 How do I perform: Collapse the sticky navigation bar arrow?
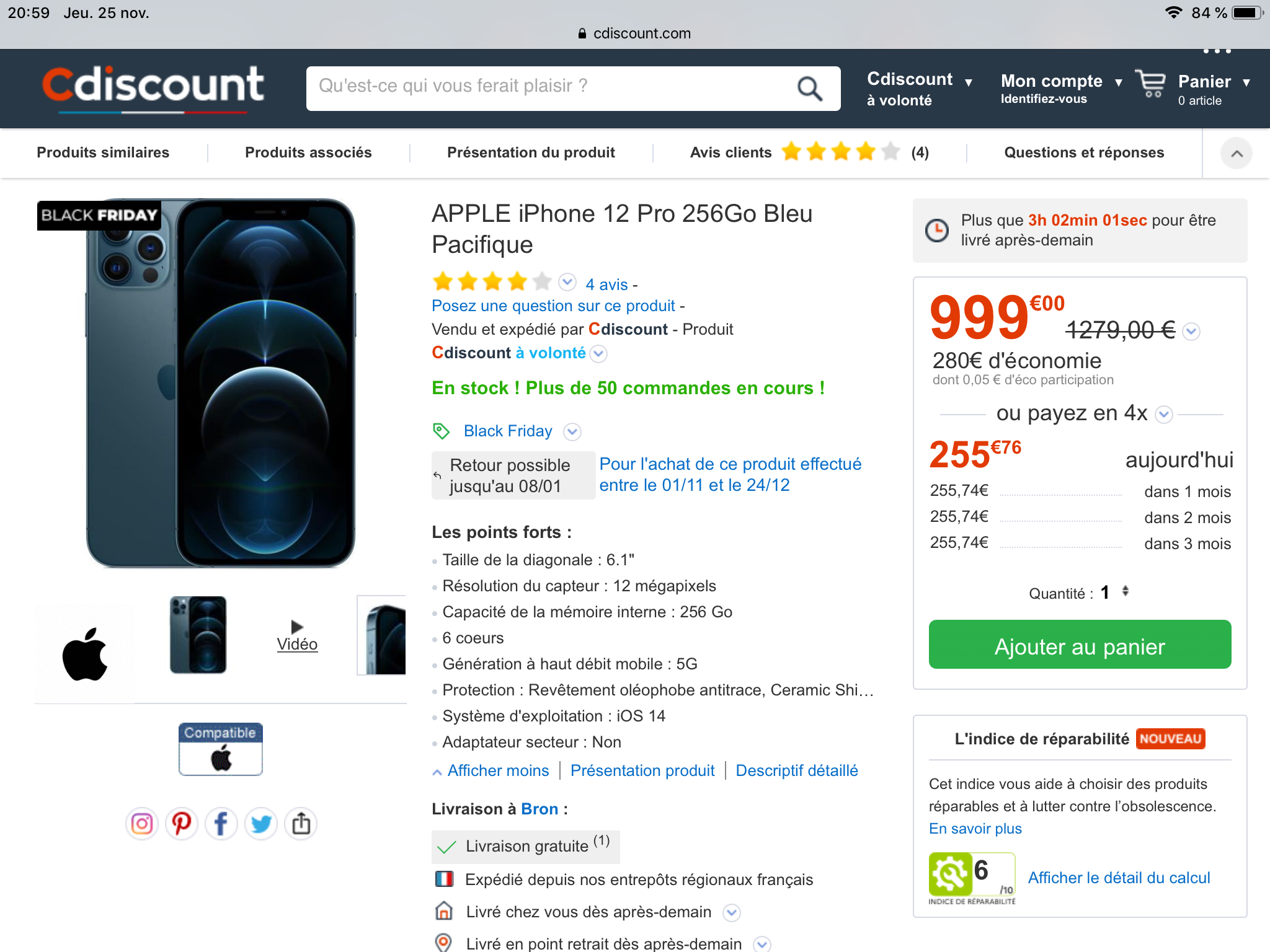point(1237,154)
